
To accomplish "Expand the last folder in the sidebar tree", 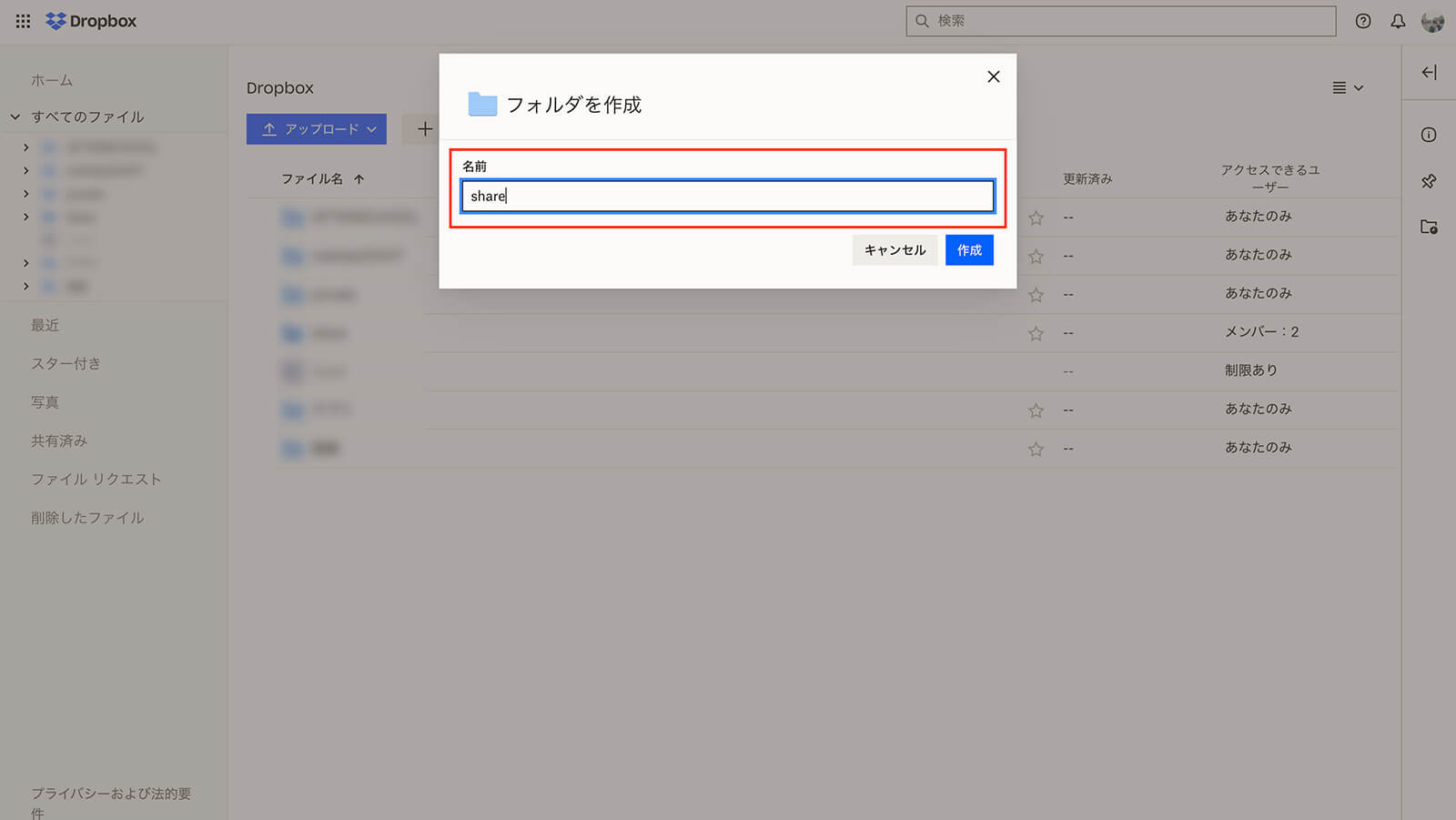I will (25, 286).
